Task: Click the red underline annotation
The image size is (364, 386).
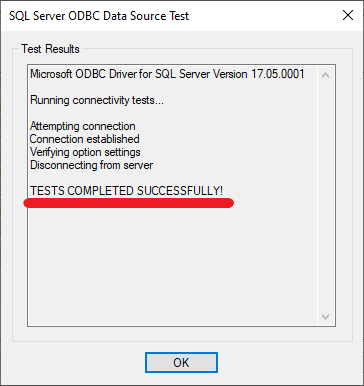Action: point(129,203)
